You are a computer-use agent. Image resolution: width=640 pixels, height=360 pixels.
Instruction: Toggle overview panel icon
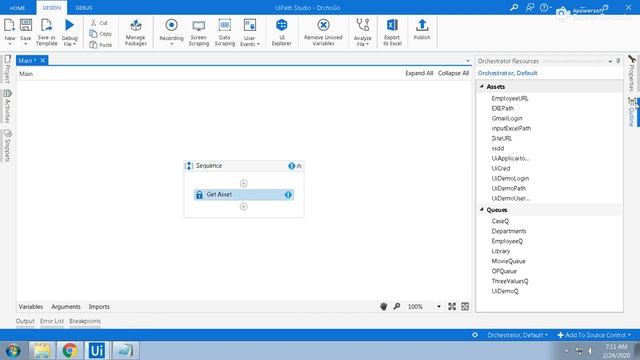click(x=465, y=307)
